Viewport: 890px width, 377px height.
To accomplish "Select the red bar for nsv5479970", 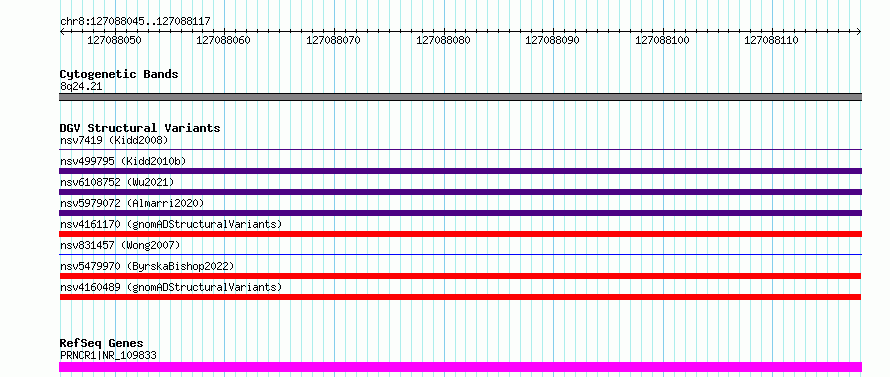I will (460, 276).
